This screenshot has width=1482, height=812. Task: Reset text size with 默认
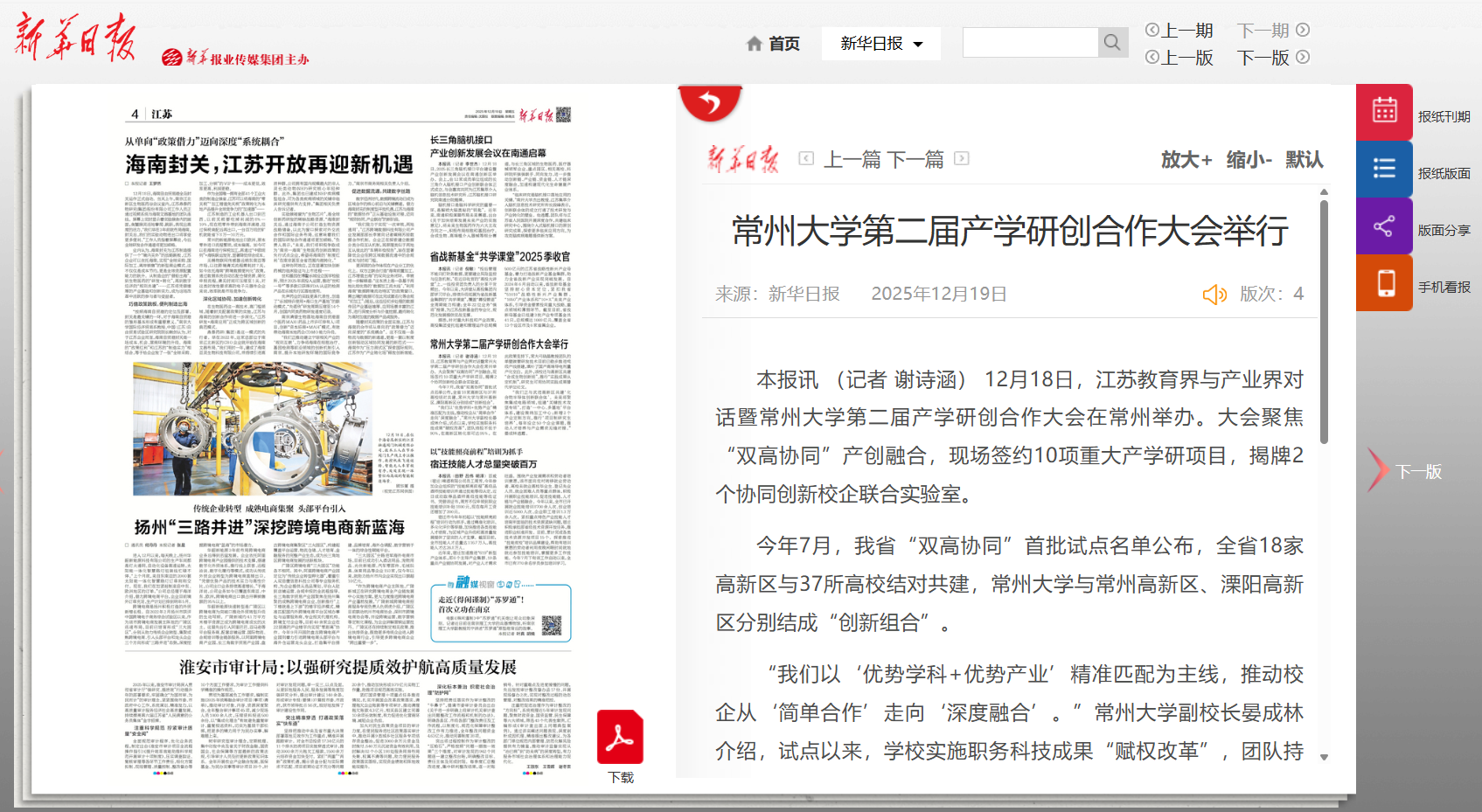tap(1304, 160)
